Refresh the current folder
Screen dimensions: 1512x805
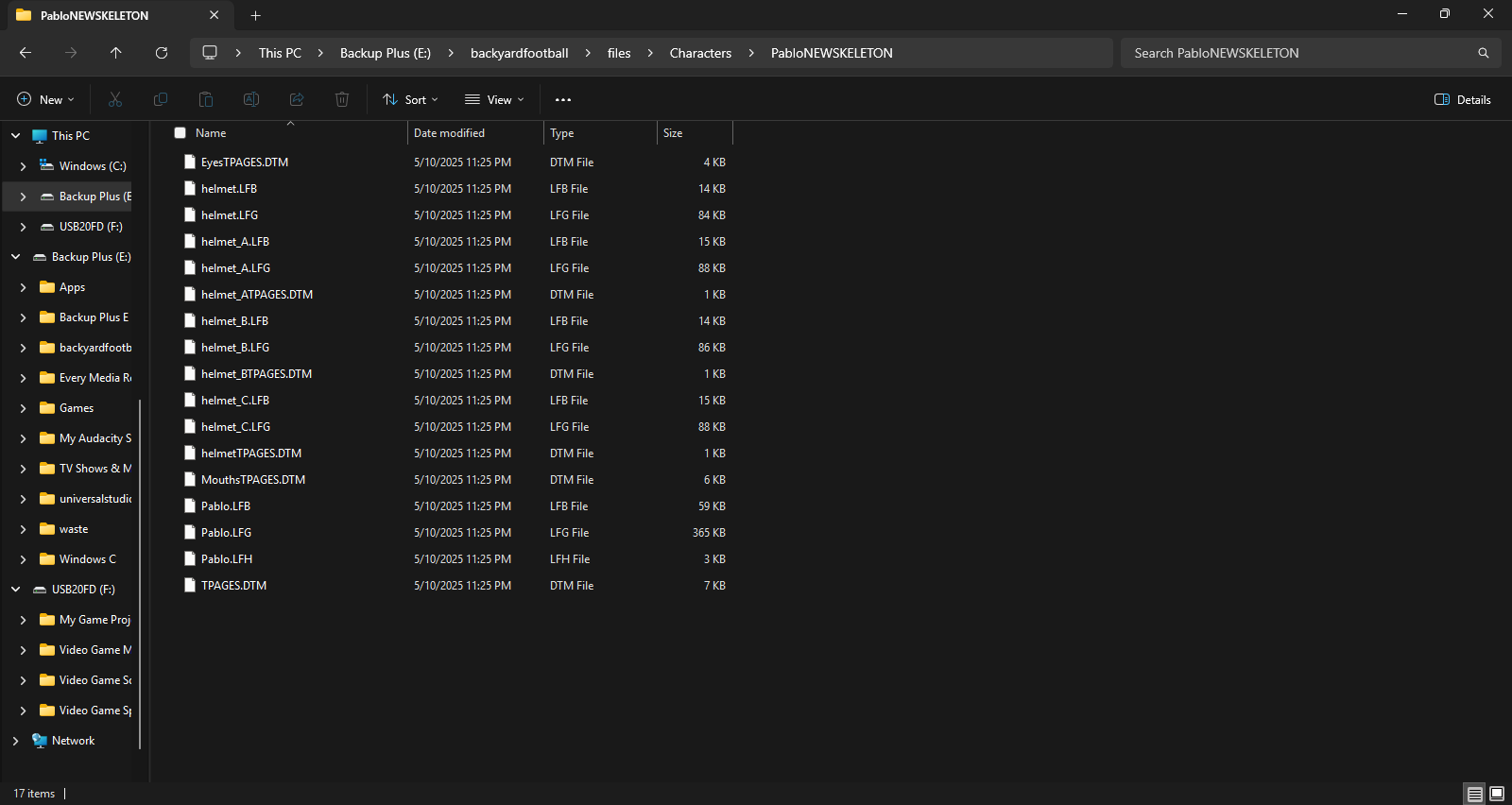[x=162, y=53]
